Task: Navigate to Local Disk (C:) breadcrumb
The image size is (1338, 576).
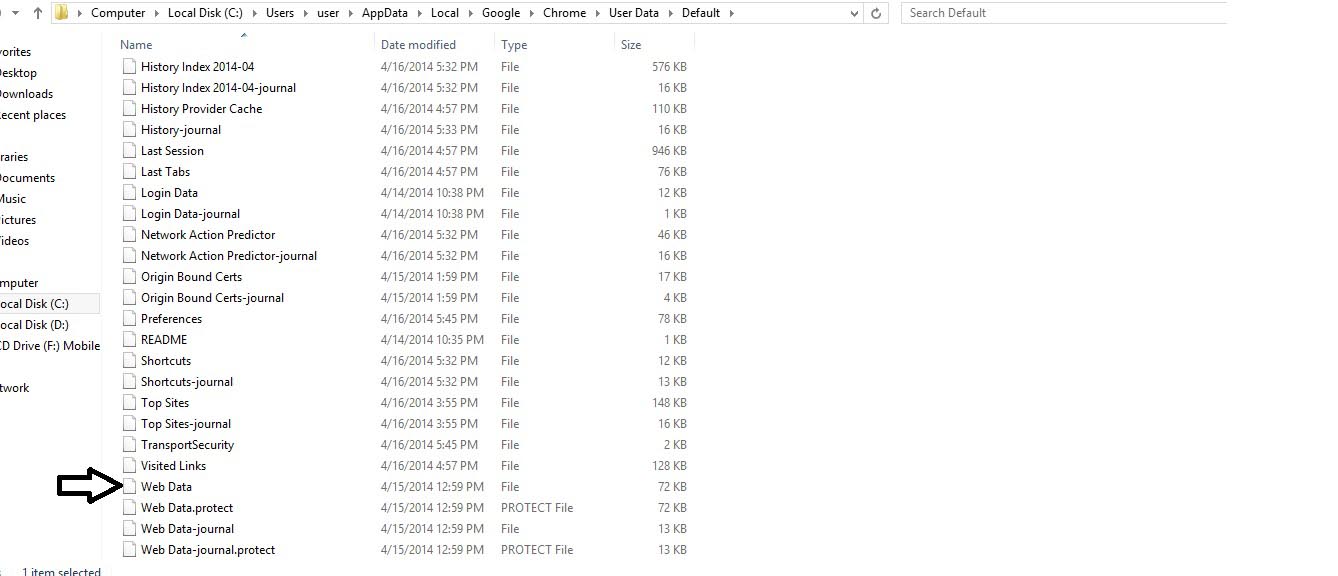Action: [204, 13]
